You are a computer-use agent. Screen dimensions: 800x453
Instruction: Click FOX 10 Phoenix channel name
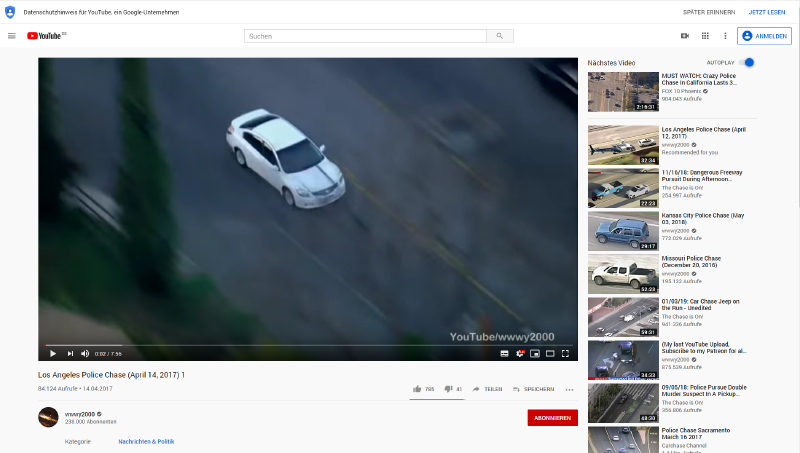coord(681,91)
